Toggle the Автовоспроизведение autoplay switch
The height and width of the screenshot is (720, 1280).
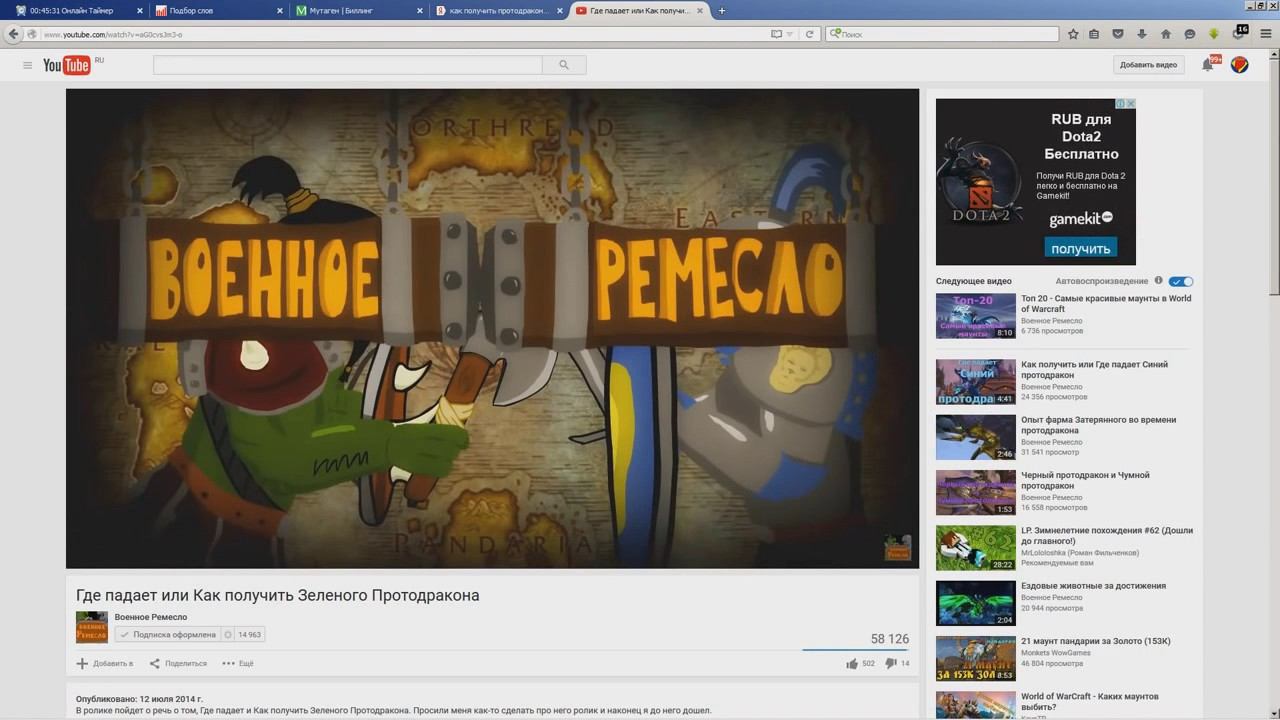pos(1181,281)
